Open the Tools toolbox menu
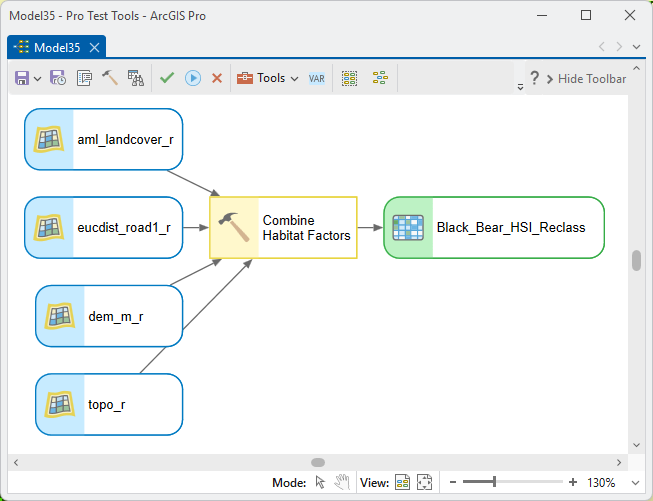Viewport: 653px width, 501px height. pyautogui.click(x=267, y=78)
